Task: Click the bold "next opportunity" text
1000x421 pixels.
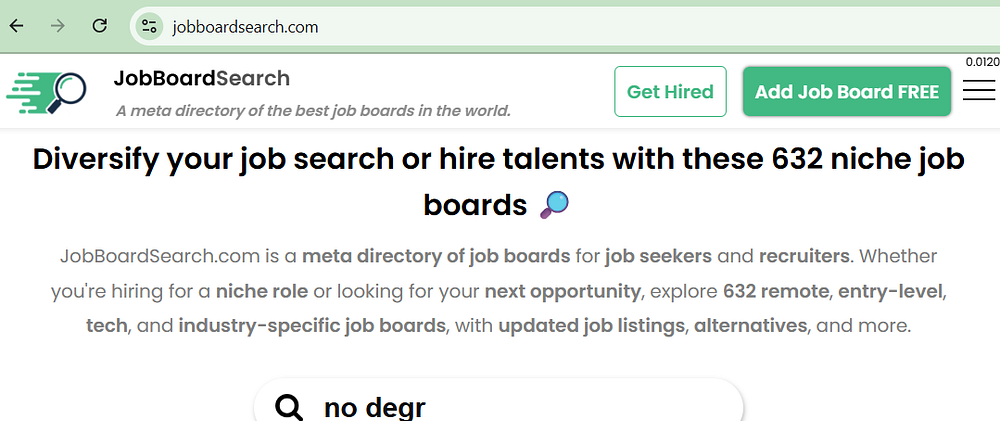Action: click(562, 292)
